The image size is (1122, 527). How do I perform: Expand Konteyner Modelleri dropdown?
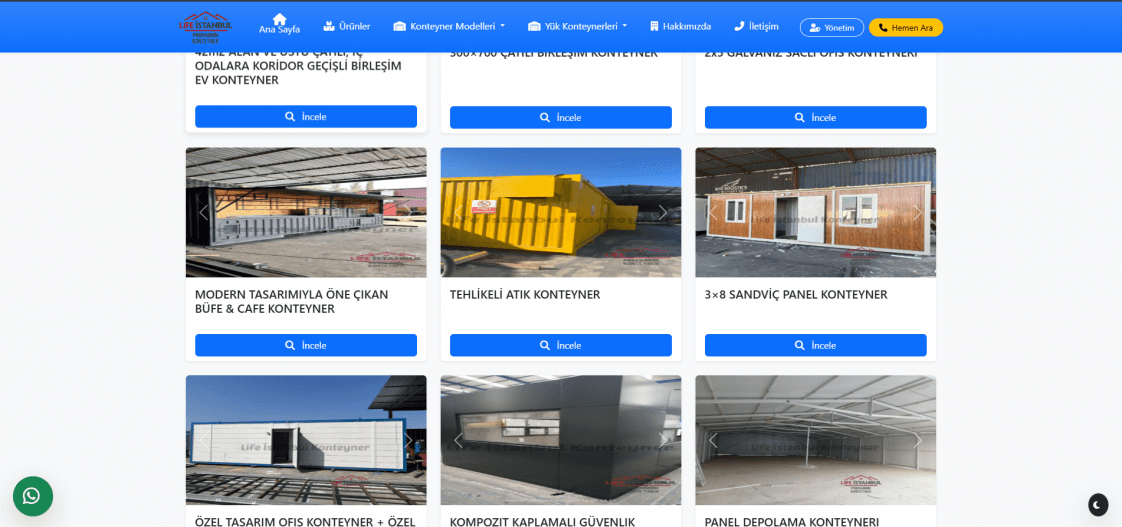coord(449,26)
